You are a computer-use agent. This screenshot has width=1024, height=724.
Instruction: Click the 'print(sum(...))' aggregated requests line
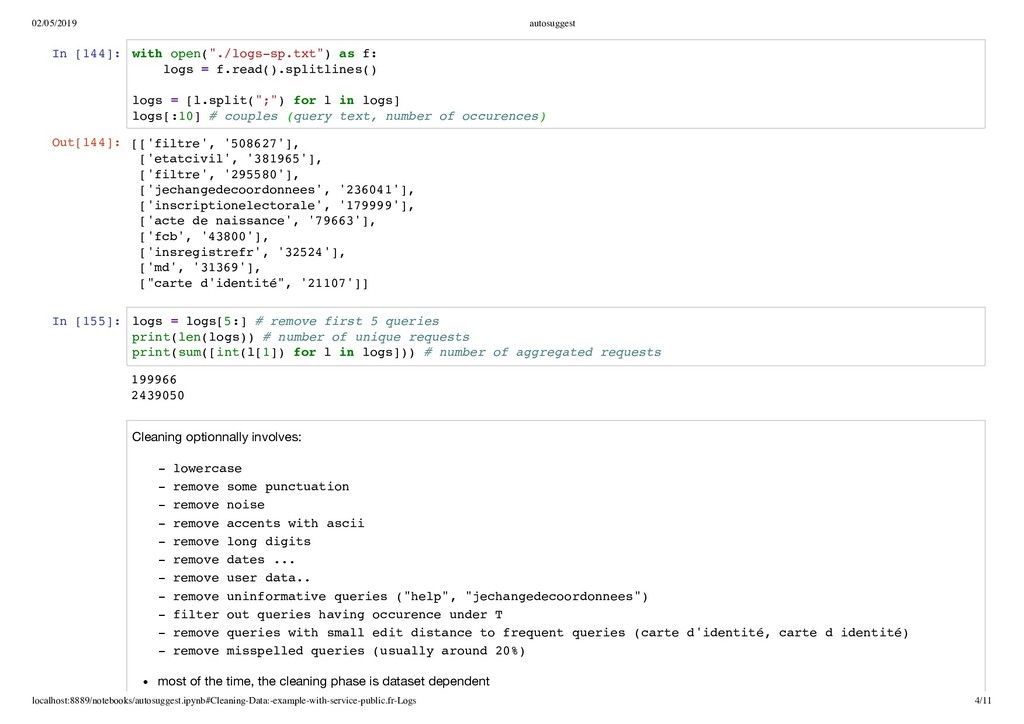click(x=396, y=353)
